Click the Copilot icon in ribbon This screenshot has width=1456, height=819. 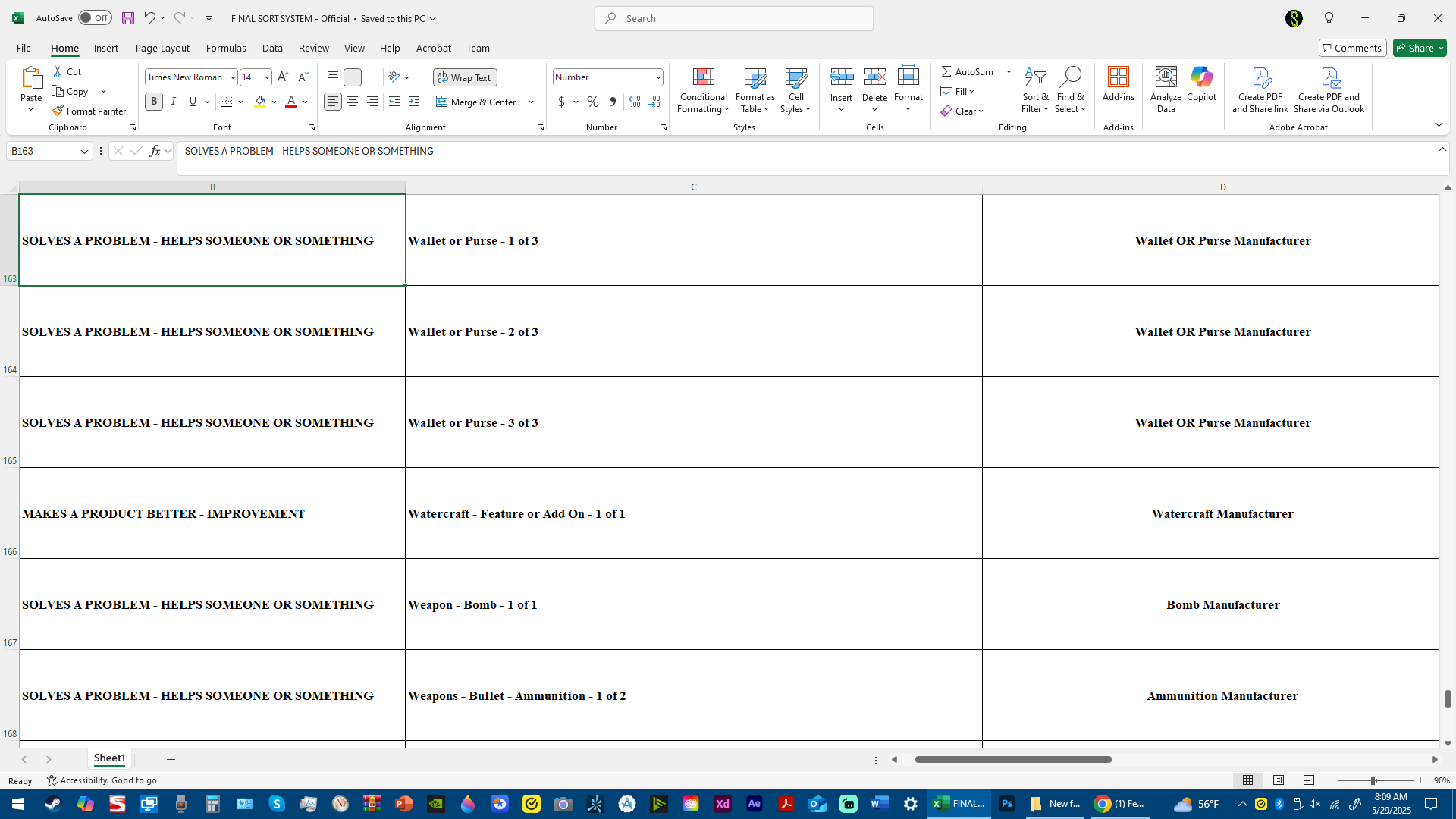click(1201, 85)
